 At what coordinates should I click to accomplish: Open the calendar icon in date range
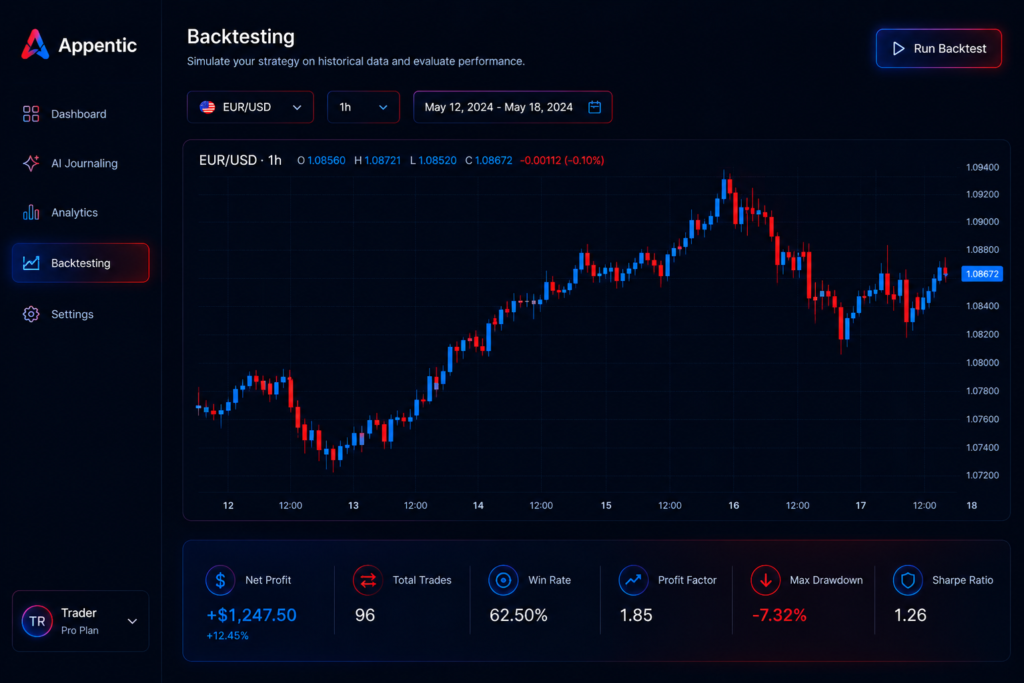point(594,107)
